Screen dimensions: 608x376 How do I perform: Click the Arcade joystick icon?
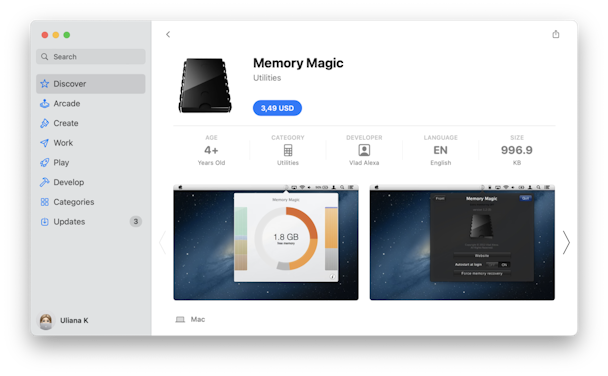45,103
